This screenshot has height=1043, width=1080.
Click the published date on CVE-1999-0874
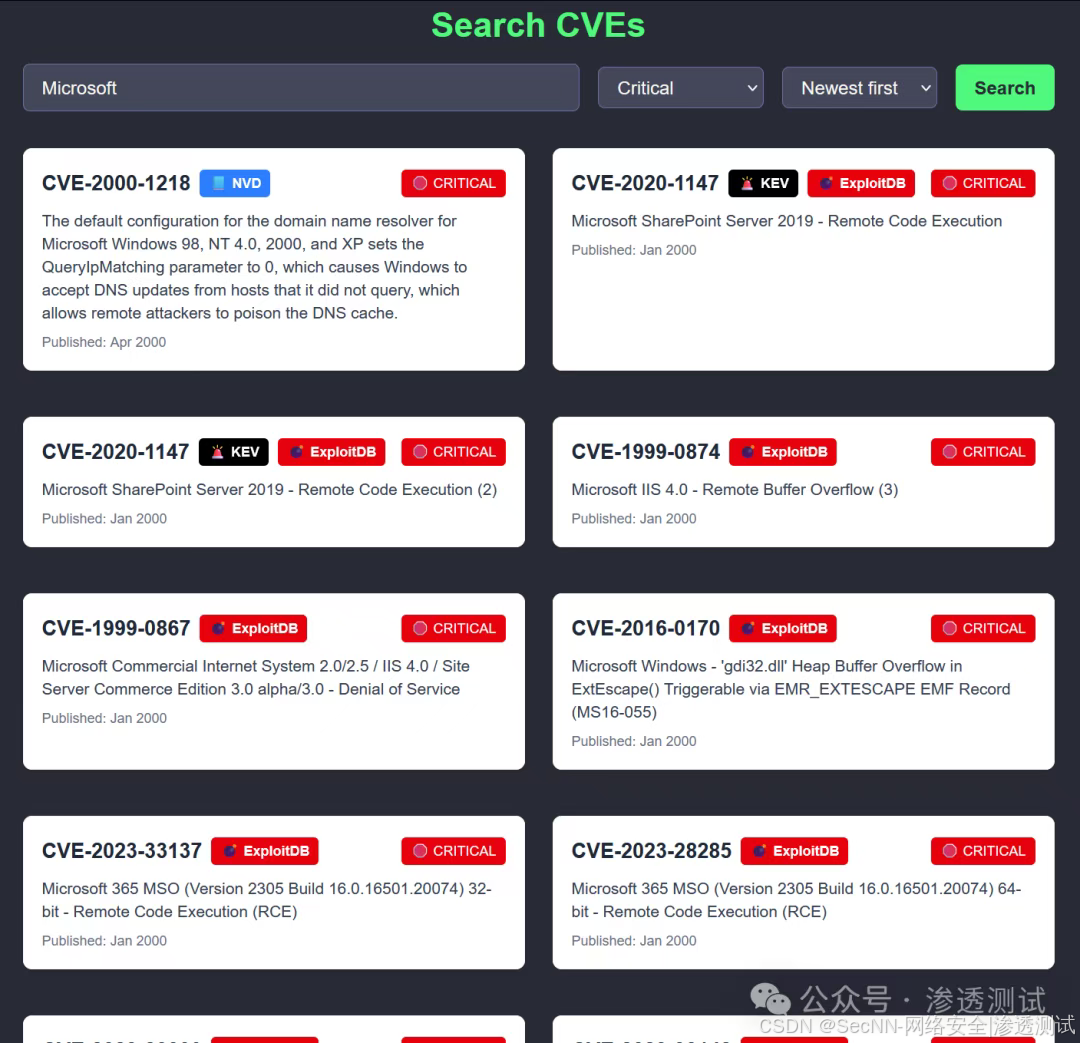[x=634, y=519]
